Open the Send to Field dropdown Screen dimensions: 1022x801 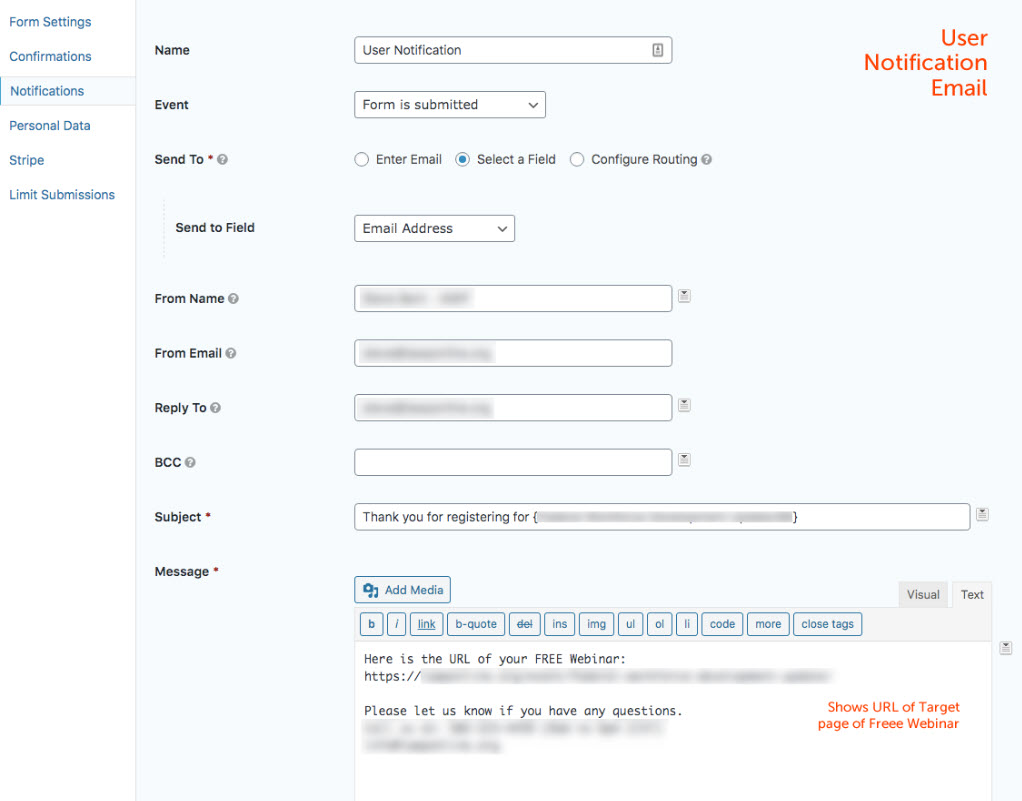tap(434, 229)
